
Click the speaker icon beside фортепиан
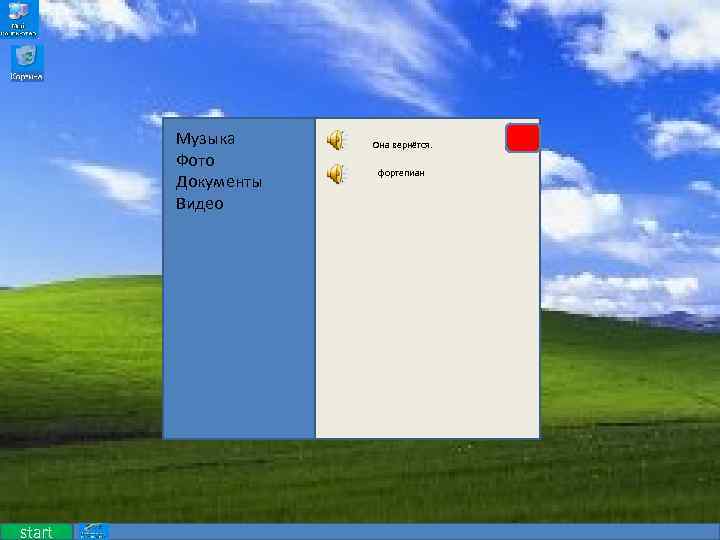coord(336,174)
